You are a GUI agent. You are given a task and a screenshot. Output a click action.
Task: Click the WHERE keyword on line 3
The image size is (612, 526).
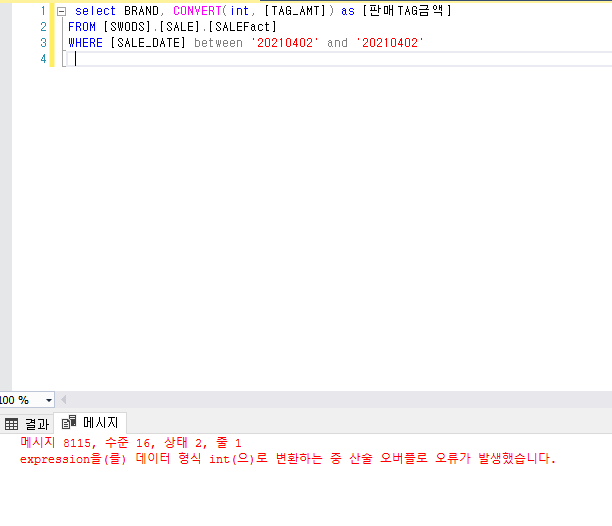(x=85, y=43)
